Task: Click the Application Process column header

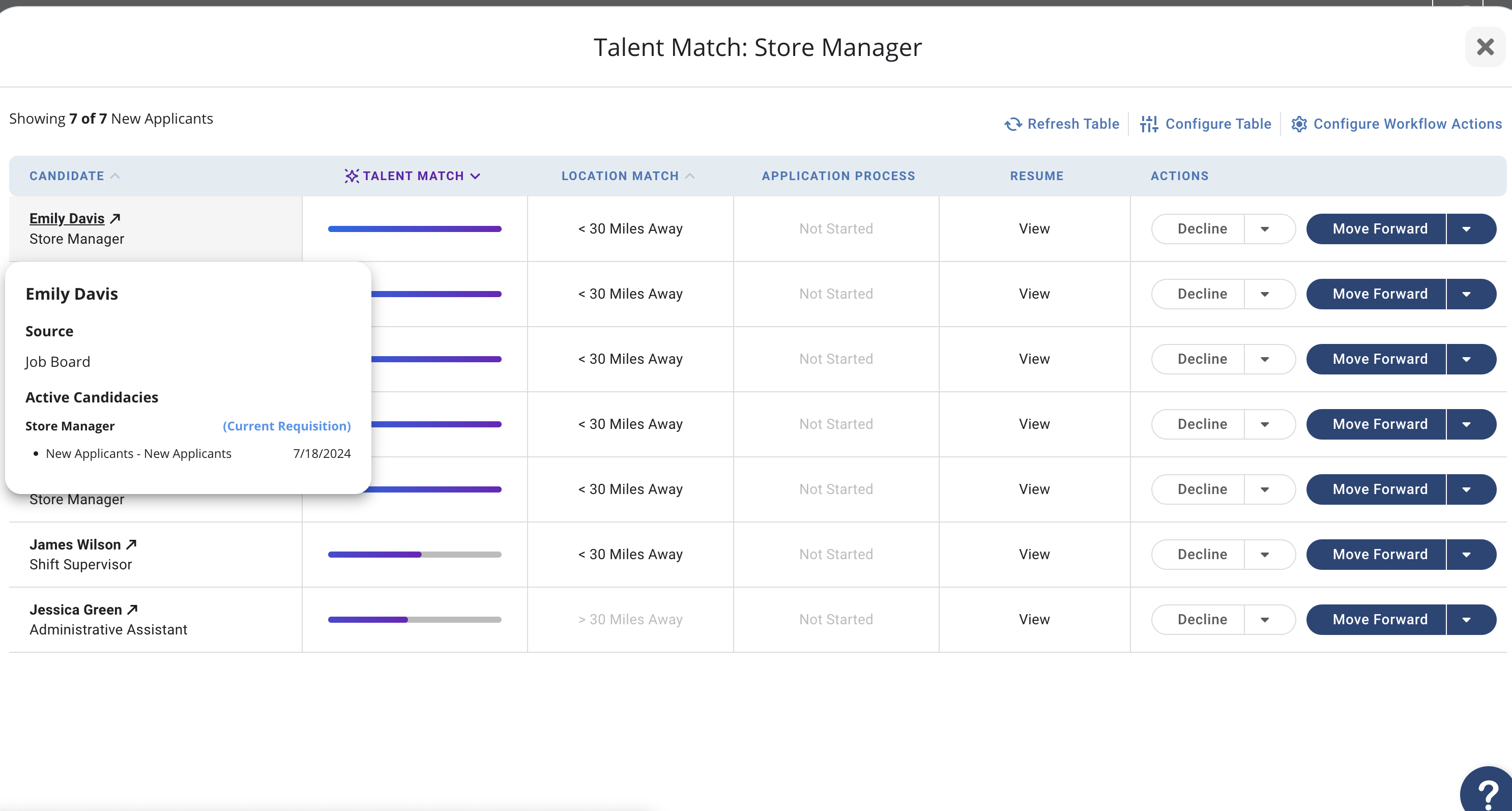Action: coord(838,176)
